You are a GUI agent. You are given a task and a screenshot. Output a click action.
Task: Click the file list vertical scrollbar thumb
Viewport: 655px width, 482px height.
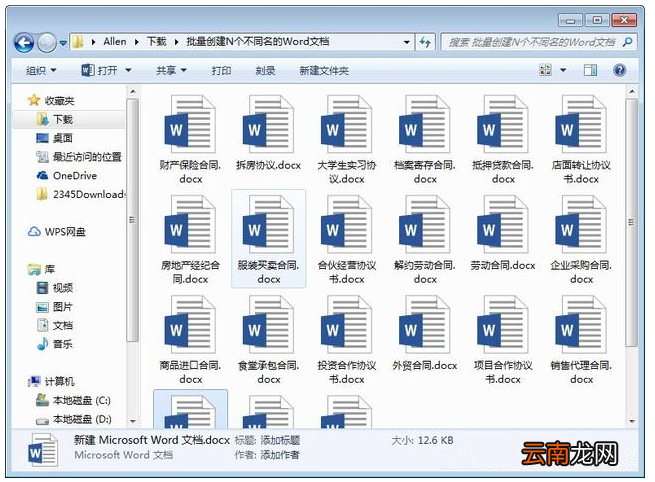pyautogui.click(x=631, y=222)
